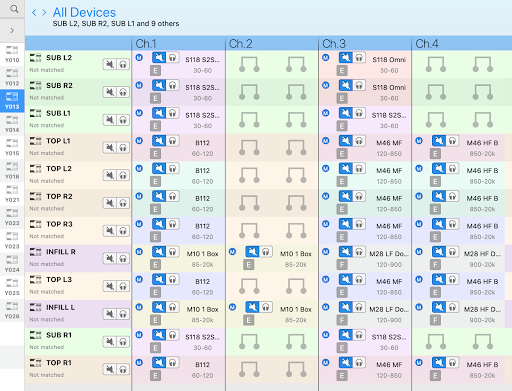Select device Y010 in the sidebar
The width and height of the screenshot is (512, 391).
tap(12, 55)
